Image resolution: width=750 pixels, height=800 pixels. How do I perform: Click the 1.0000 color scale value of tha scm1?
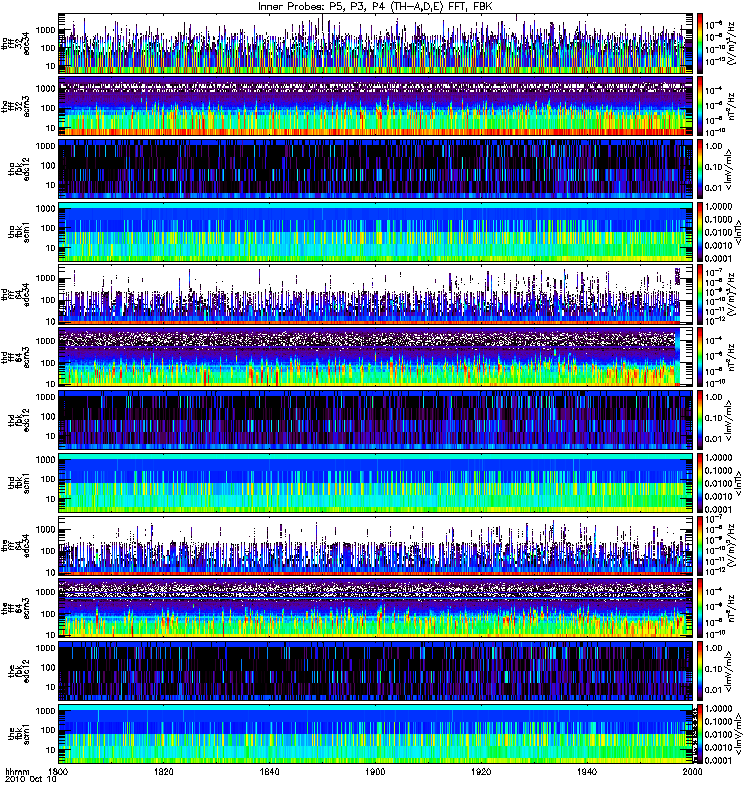pyautogui.click(x=718, y=207)
